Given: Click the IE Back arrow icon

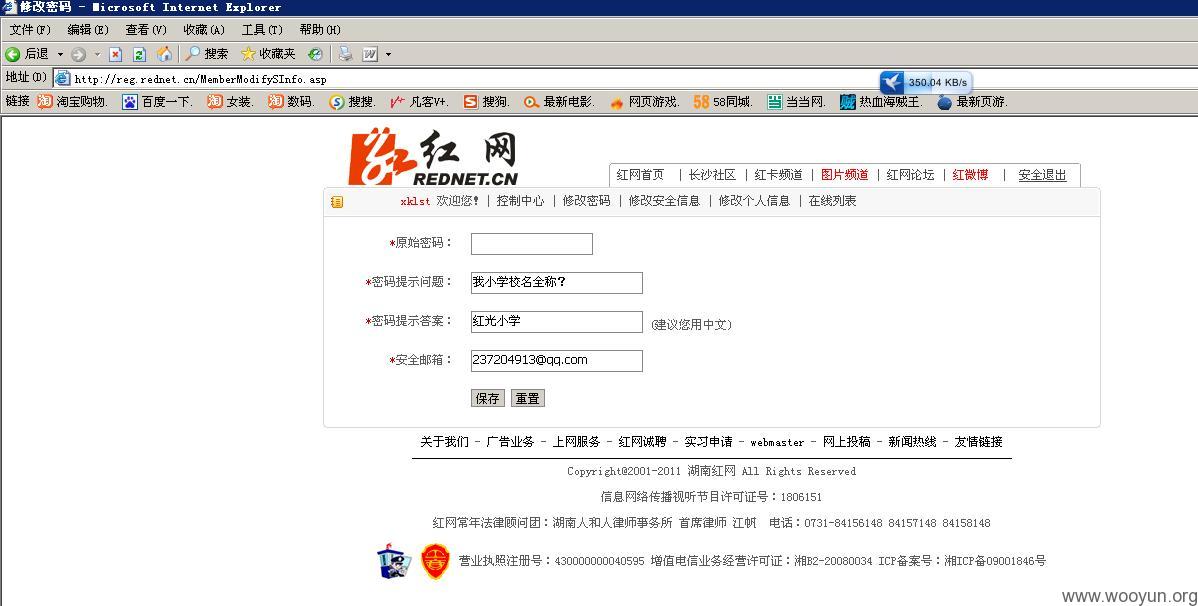Looking at the screenshot, I should pos(12,54).
